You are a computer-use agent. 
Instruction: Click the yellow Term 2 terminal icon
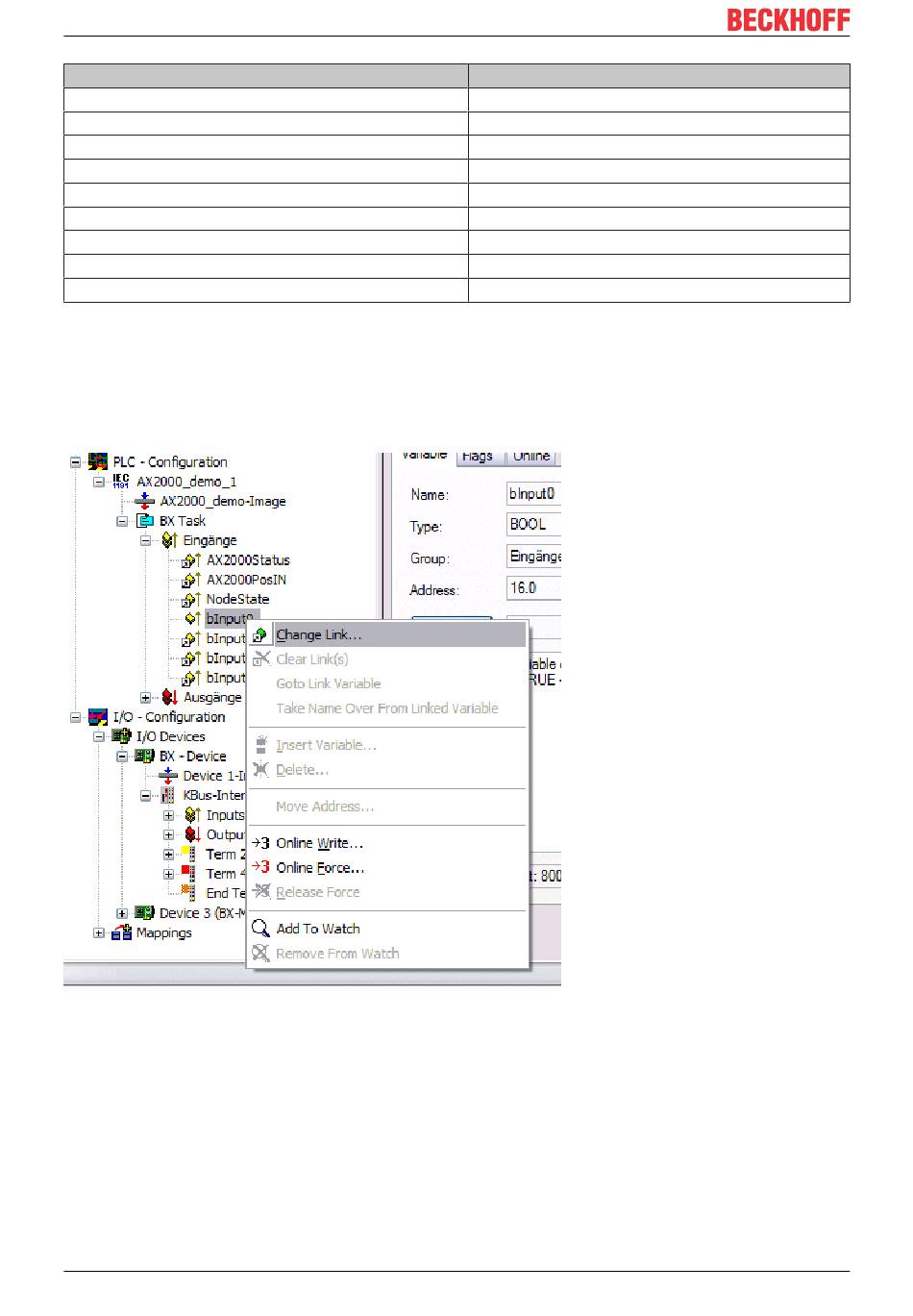click(188, 854)
